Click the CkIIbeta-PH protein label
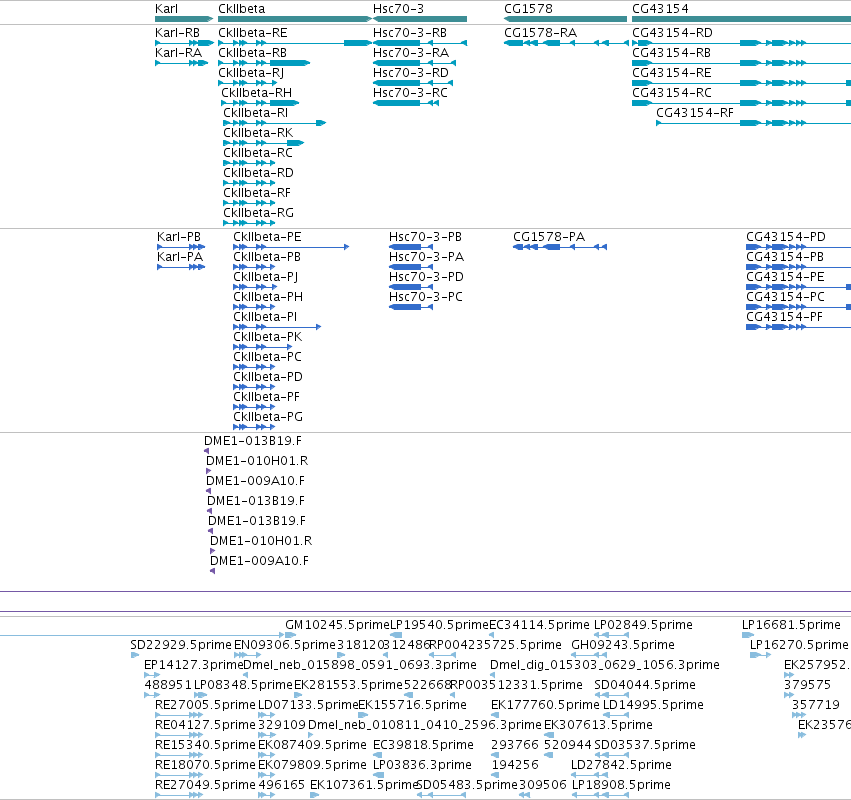This screenshot has height=800, width=851. point(268,297)
